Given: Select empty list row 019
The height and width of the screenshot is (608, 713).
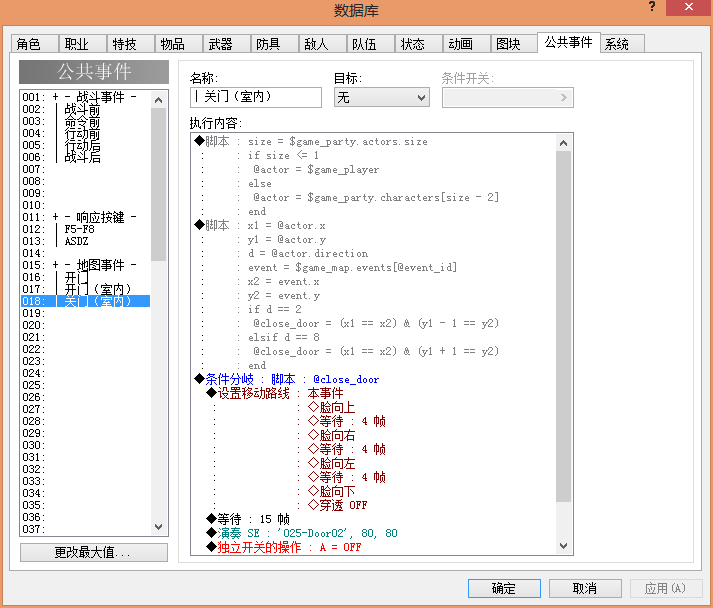Looking at the screenshot, I should tap(85, 313).
